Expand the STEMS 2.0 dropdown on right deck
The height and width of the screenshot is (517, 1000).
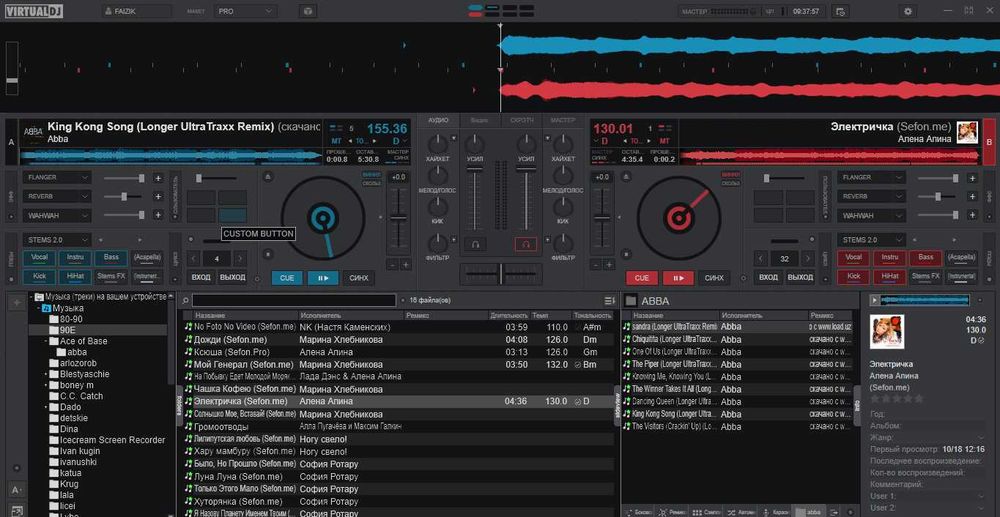[872, 240]
